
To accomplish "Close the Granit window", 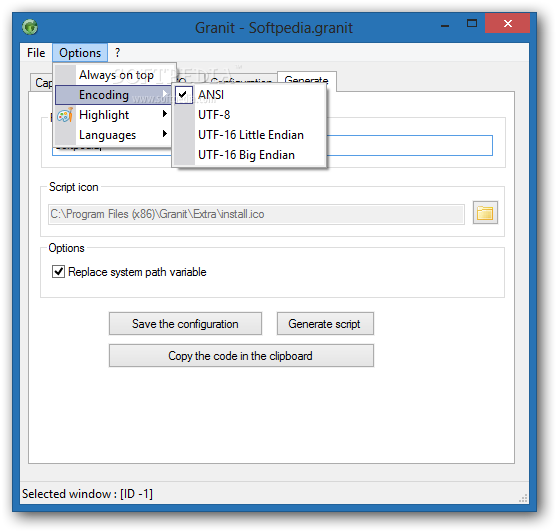I will click(x=508, y=23).
